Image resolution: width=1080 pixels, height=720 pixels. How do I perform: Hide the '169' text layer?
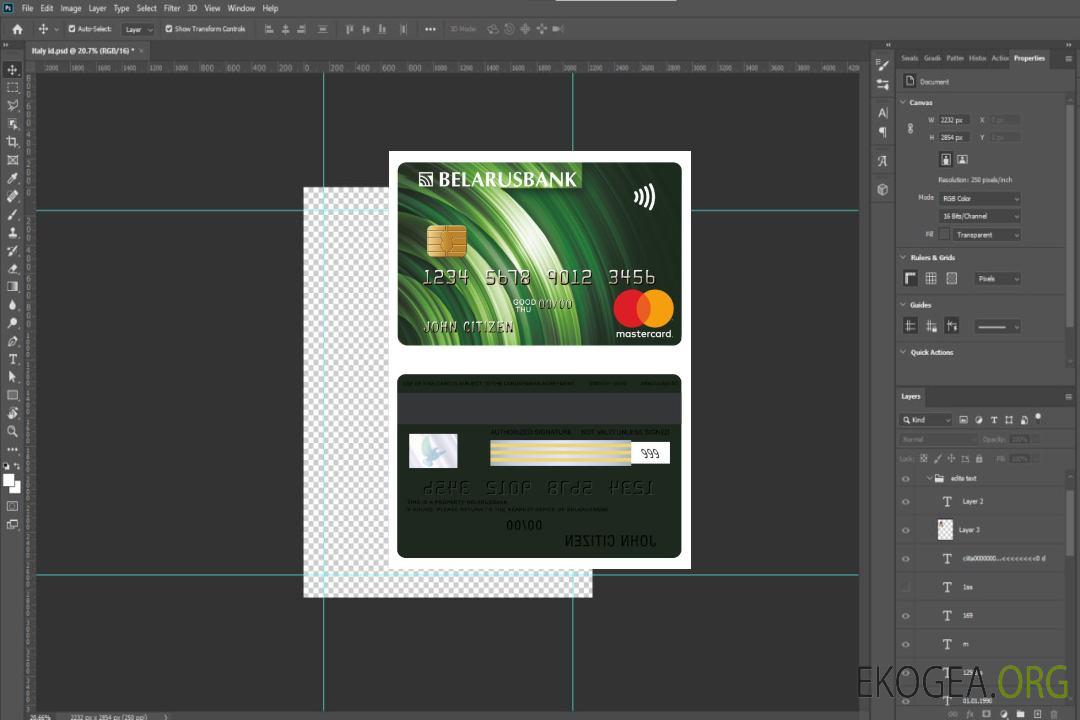906,616
